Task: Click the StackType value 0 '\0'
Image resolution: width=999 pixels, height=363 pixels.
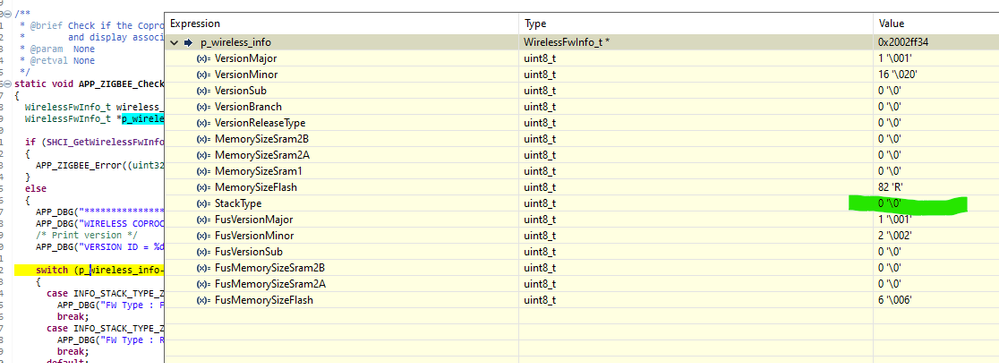Action: click(x=889, y=204)
